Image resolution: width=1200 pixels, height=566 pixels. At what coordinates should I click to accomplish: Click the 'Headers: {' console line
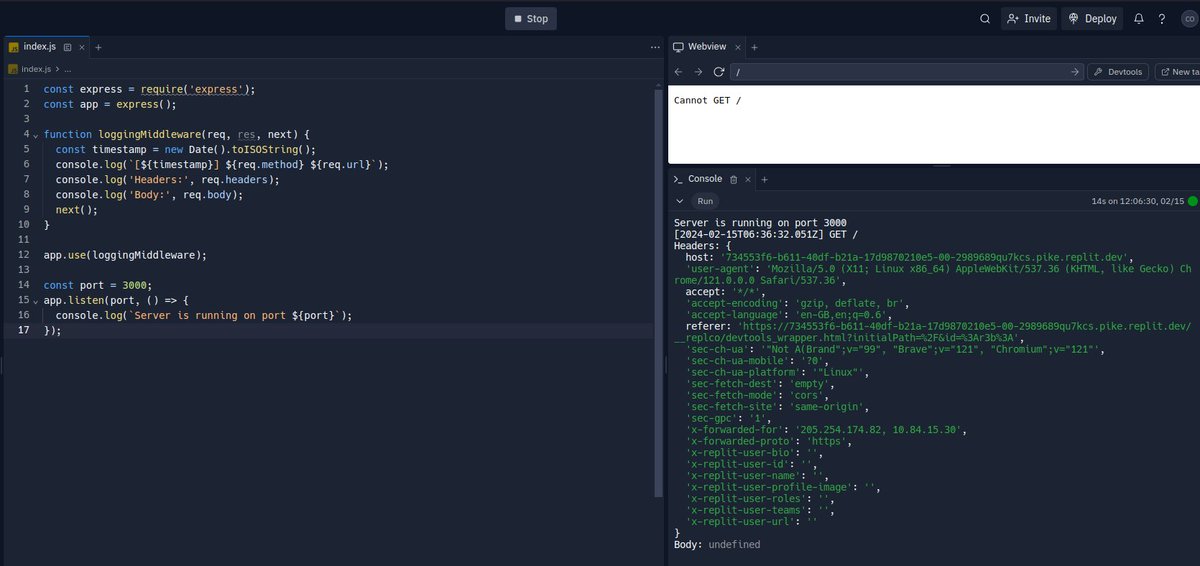point(703,245)
